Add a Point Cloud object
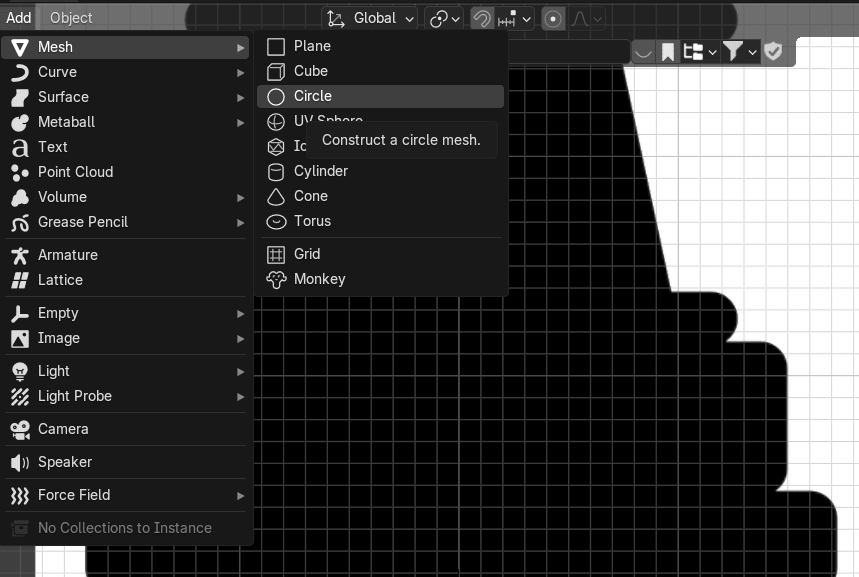Viewport: 859px width, 577px height. click(x=75, y=172)
